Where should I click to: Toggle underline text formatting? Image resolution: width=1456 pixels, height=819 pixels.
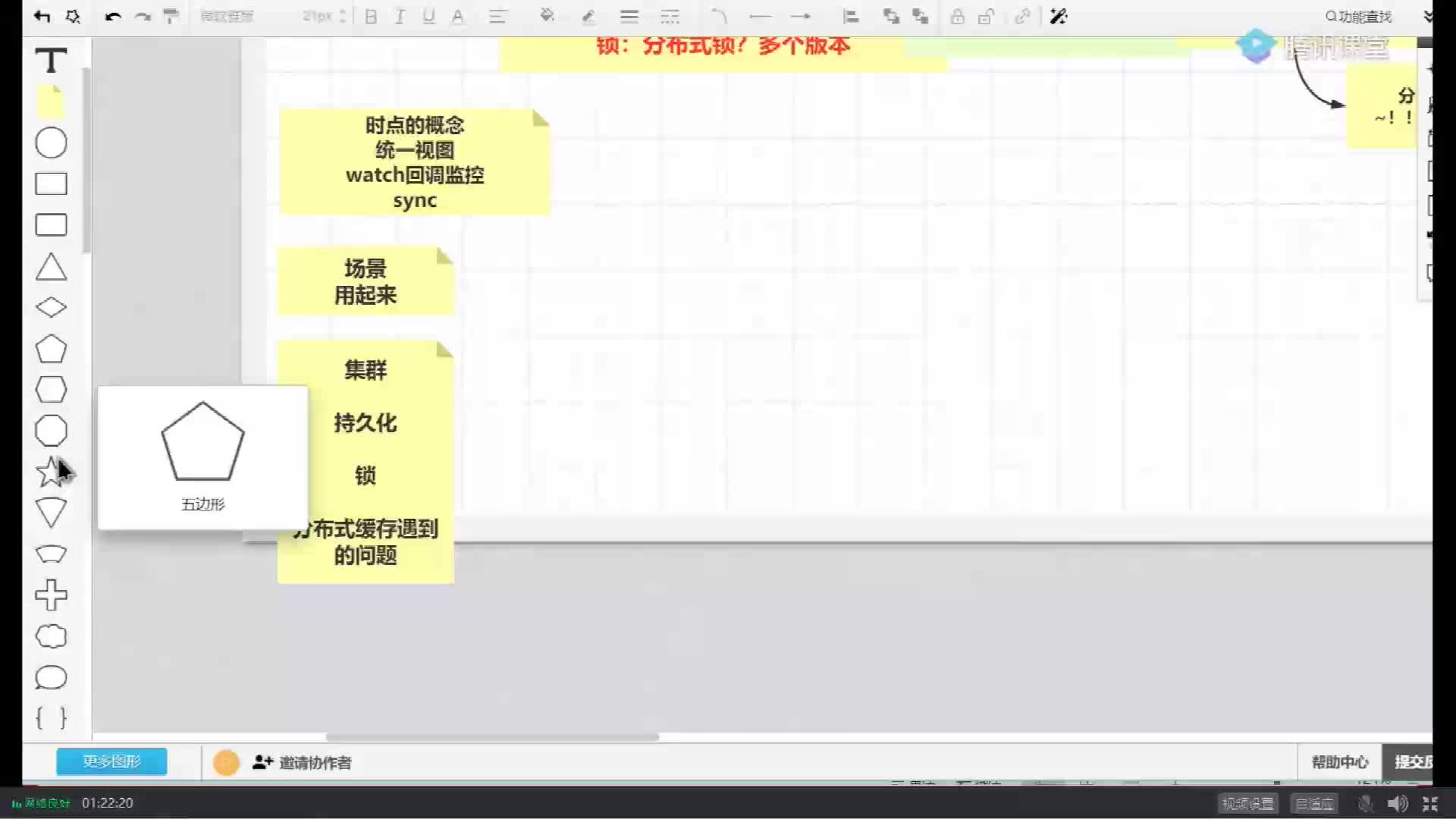tap(428, 16)
